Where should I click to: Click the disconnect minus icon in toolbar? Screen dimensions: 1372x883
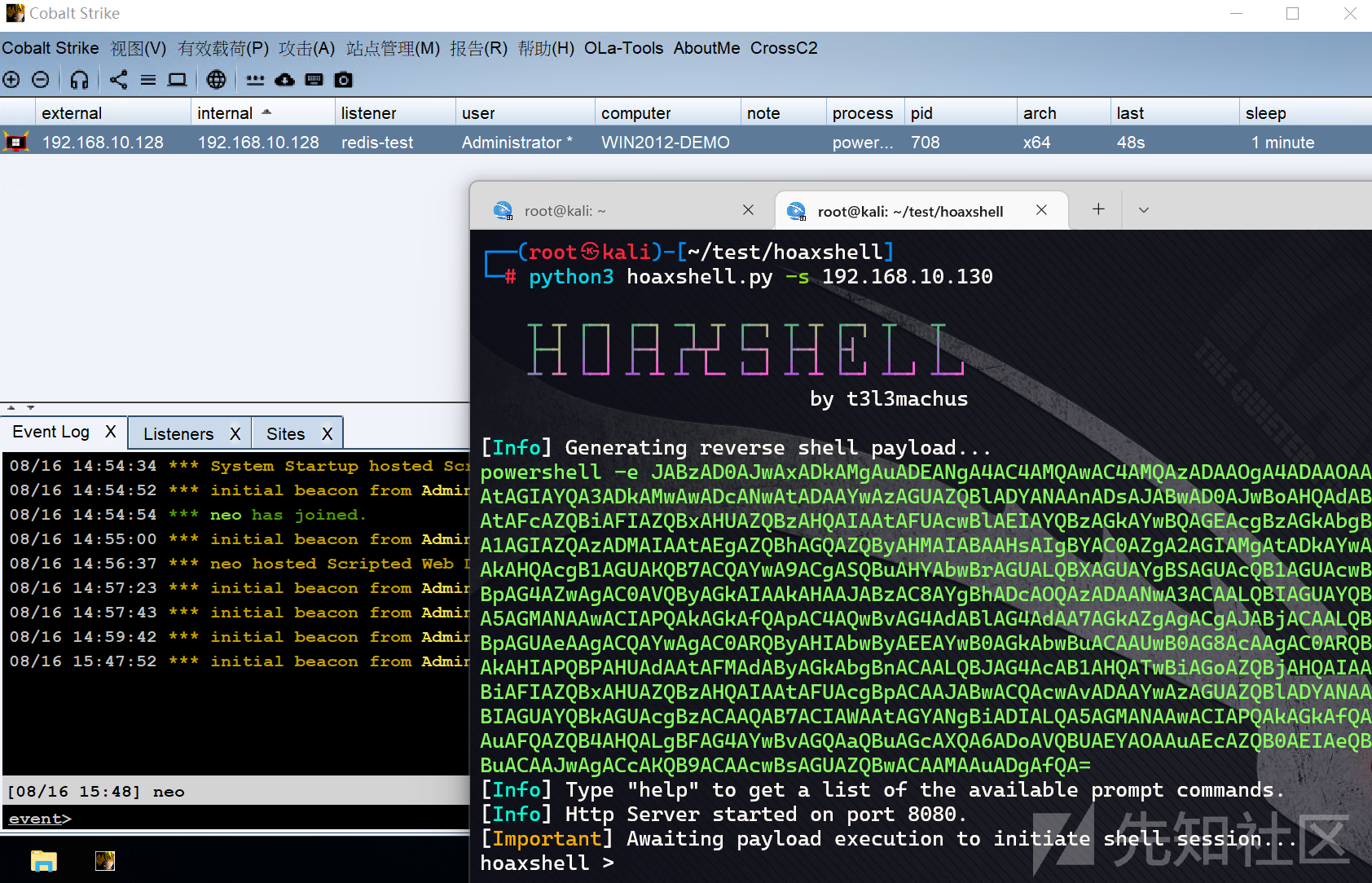(x=41, y=80)
